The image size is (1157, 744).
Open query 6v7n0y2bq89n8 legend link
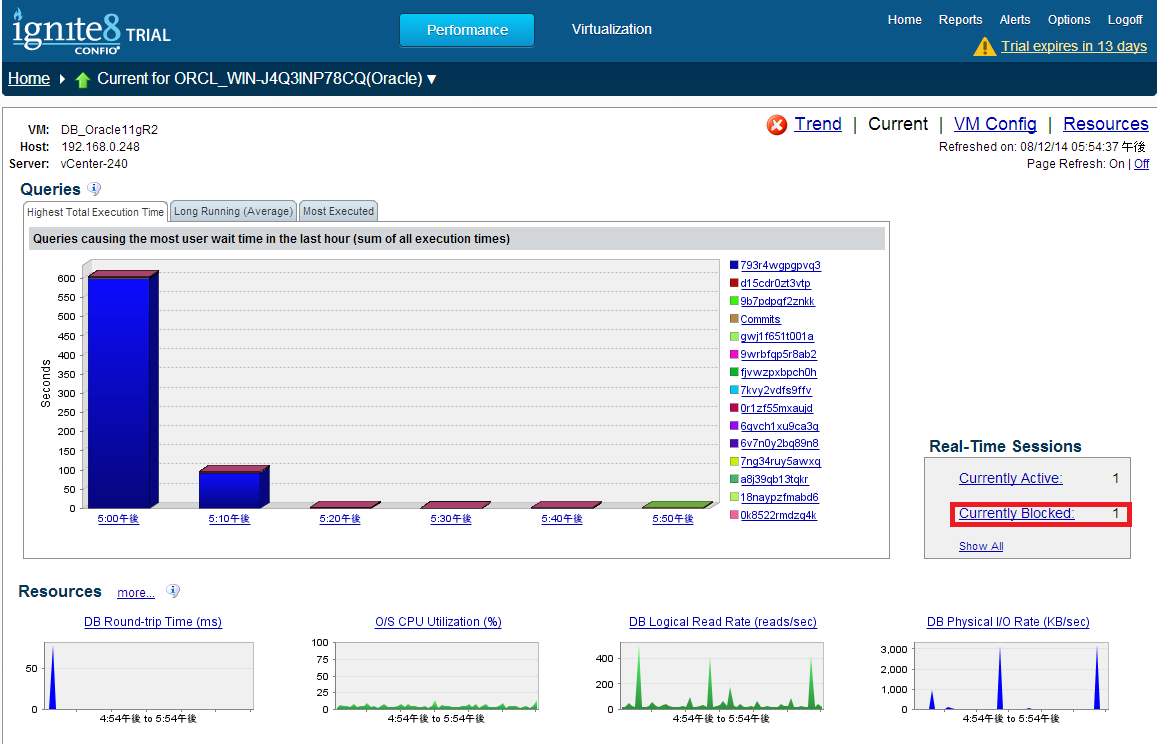coord(779,444)
